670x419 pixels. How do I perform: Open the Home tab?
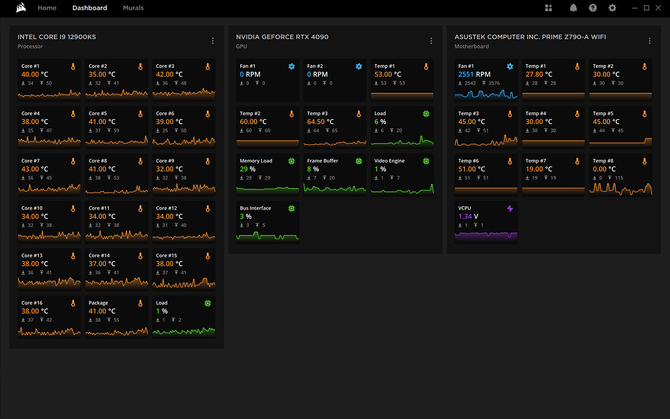(47, 8)
